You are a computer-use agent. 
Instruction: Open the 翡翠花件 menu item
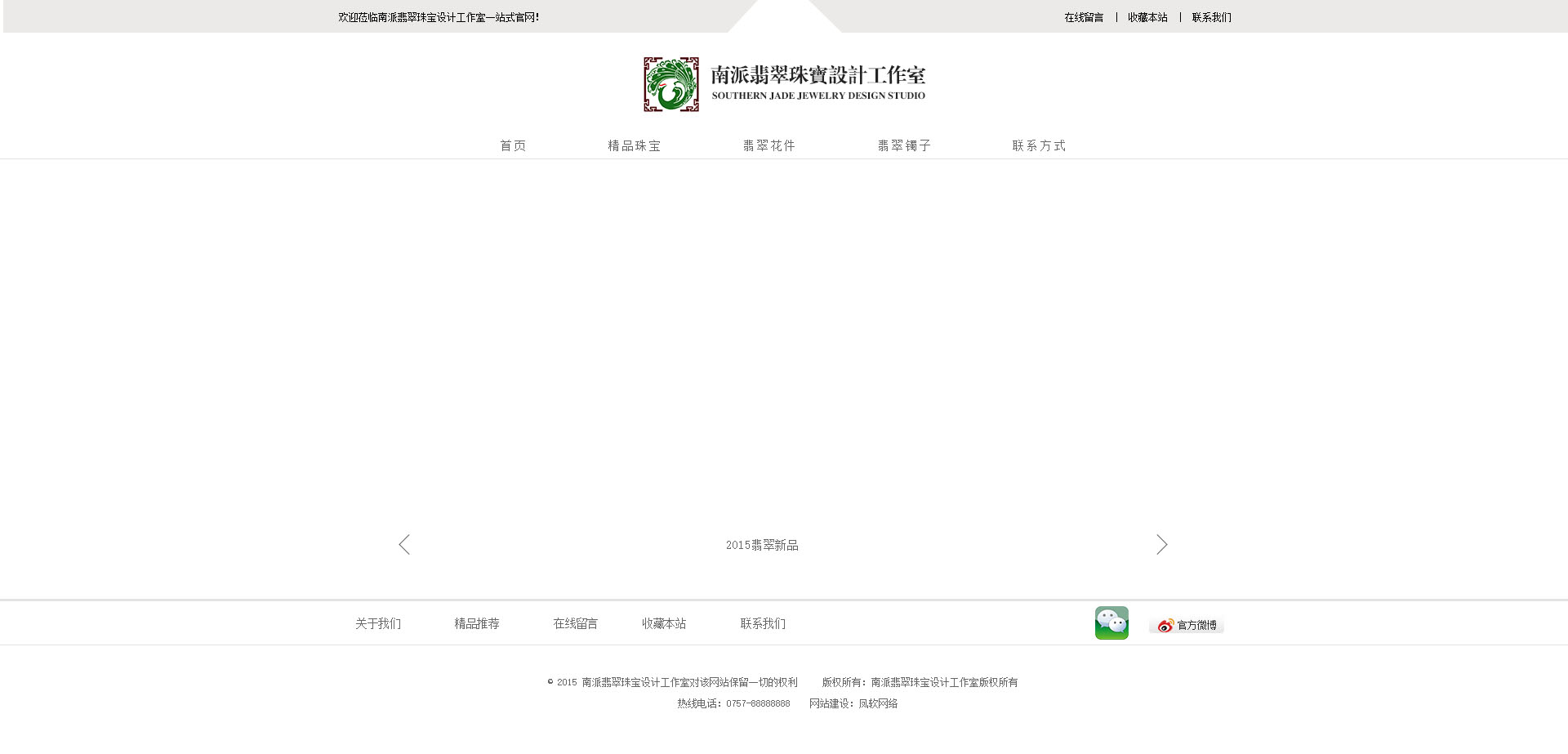[x=768, y=145]
